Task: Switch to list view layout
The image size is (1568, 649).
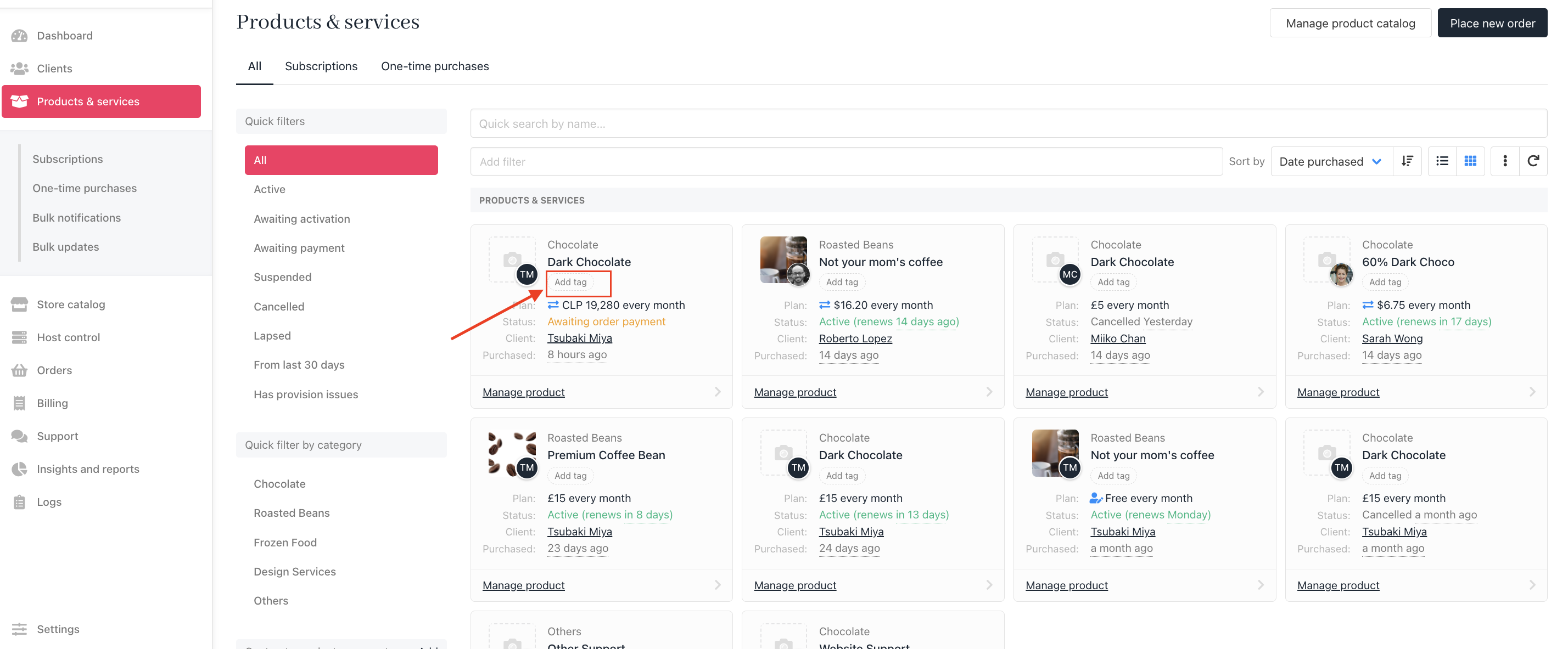Action: tap(1442, 161)
